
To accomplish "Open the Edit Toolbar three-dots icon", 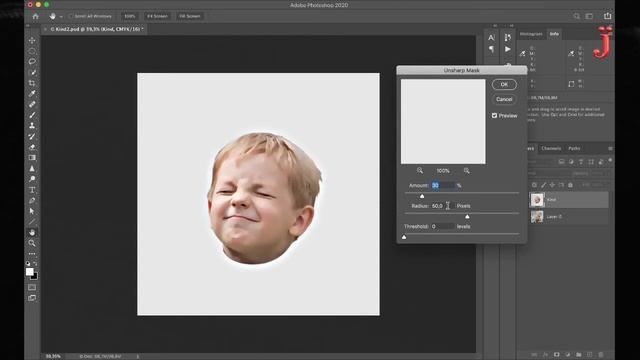I will coord(32,253).
